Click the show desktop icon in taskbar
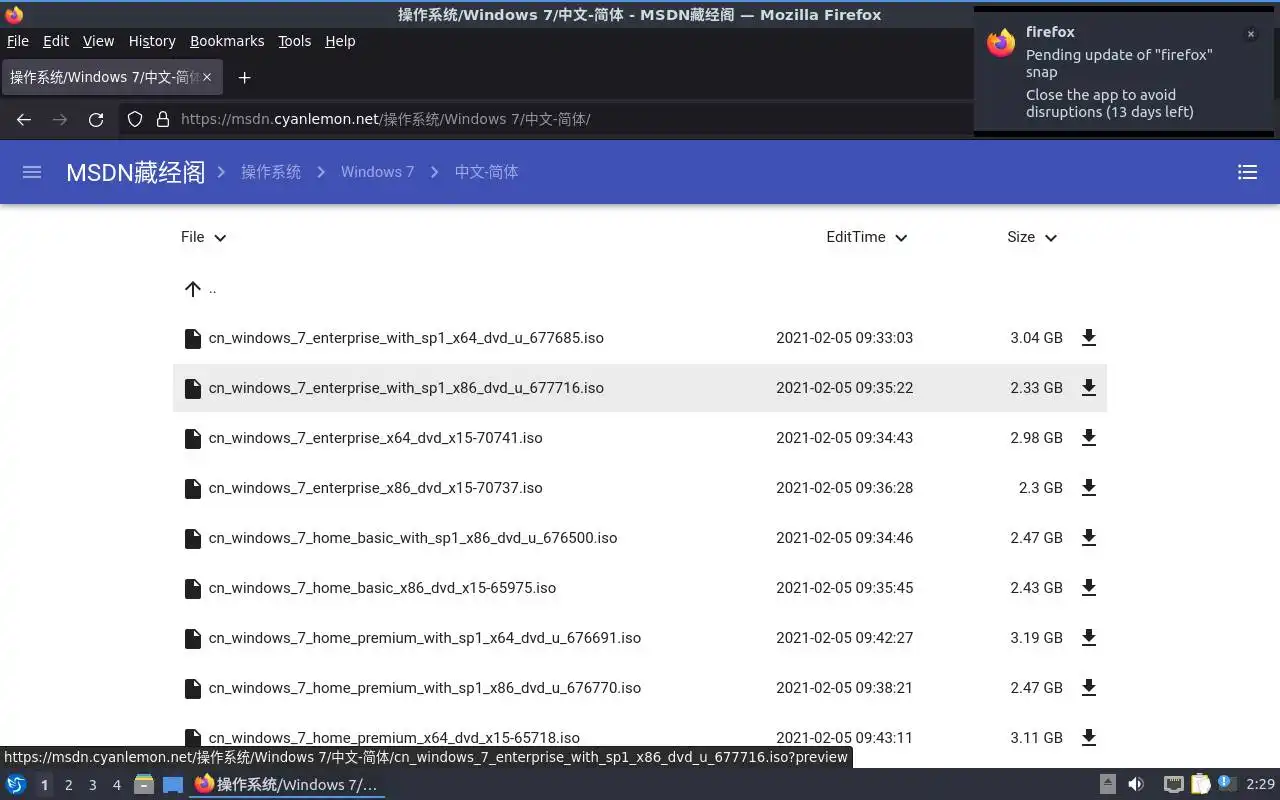Image resolution: width=1280 pixels, height=800 pixels. click(173, 784)
